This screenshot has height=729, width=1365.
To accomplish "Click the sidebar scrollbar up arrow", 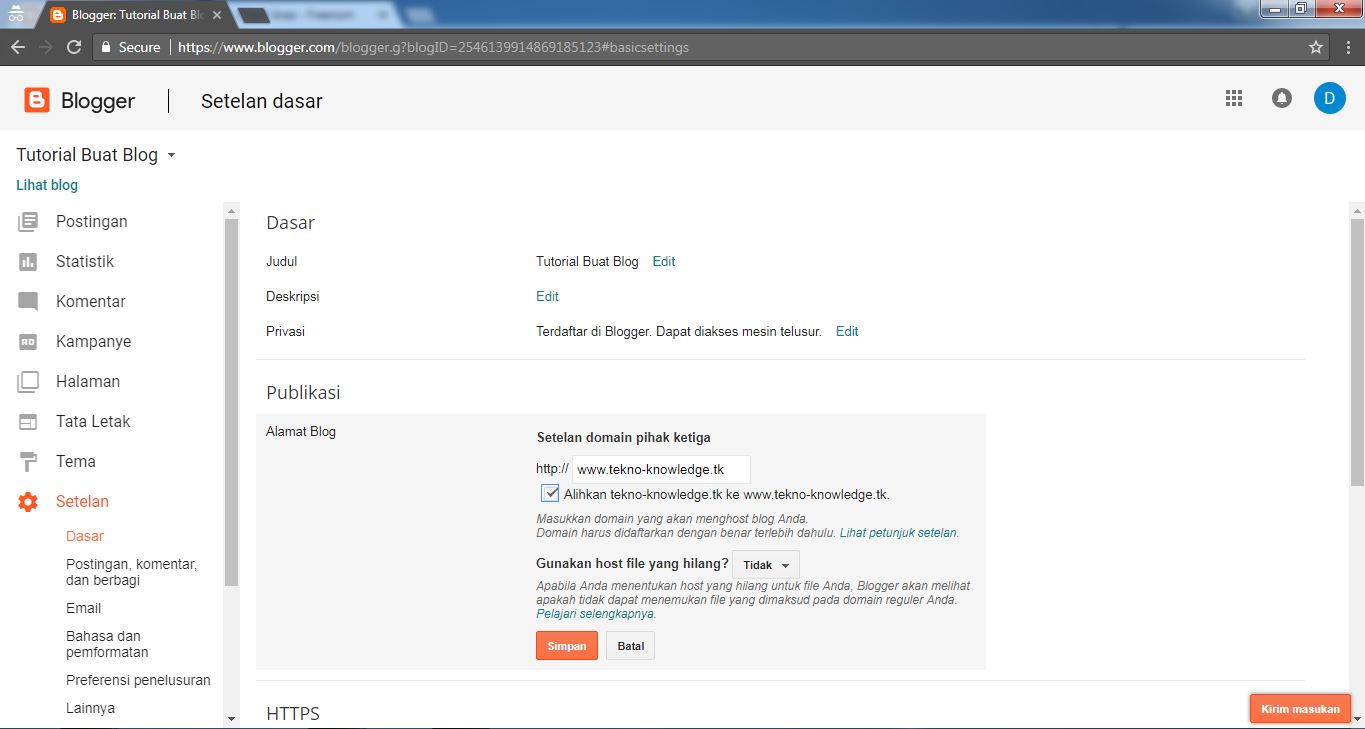I will [x=232, y=211].
